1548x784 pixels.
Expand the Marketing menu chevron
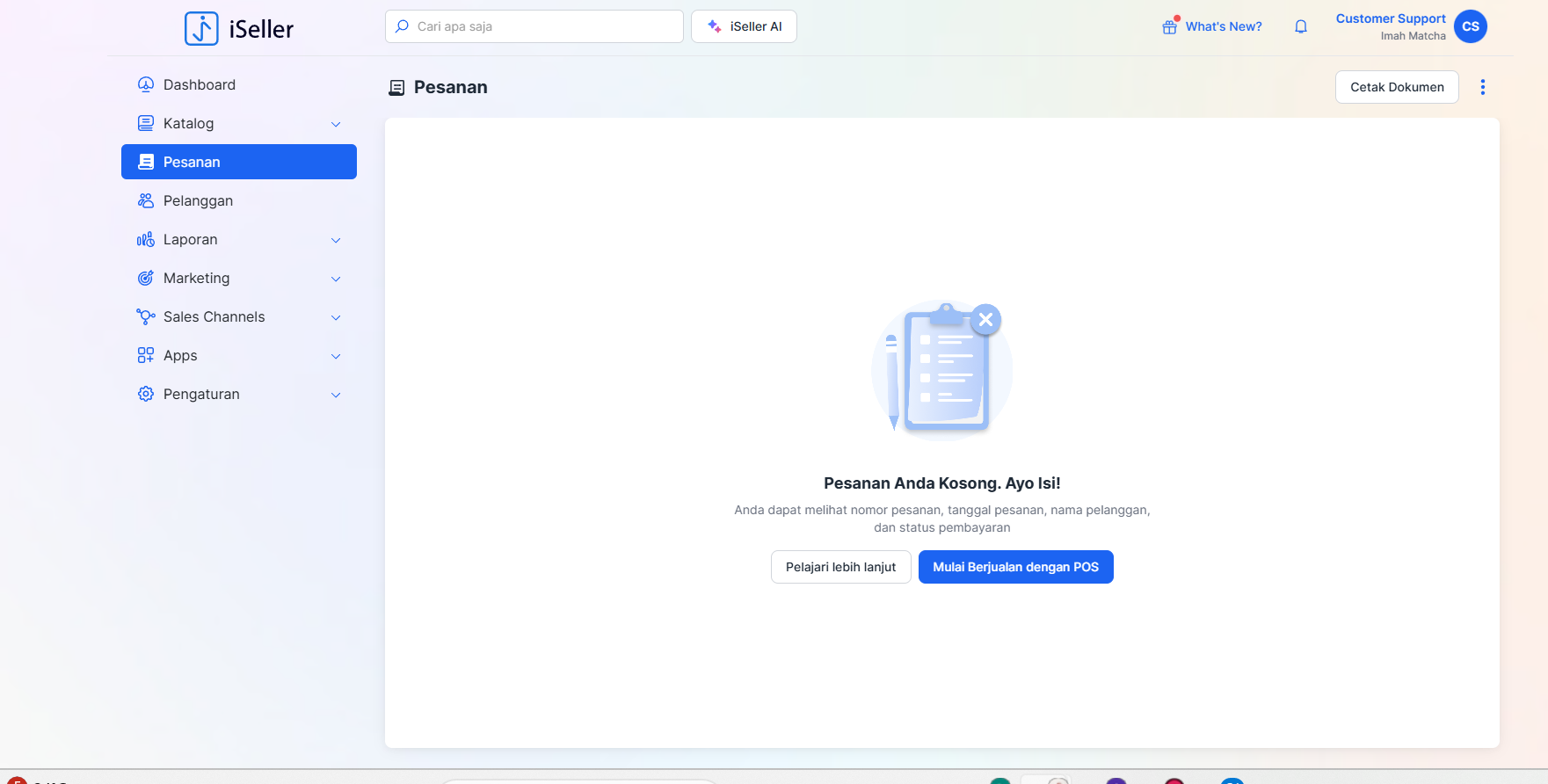pos(336,279)
